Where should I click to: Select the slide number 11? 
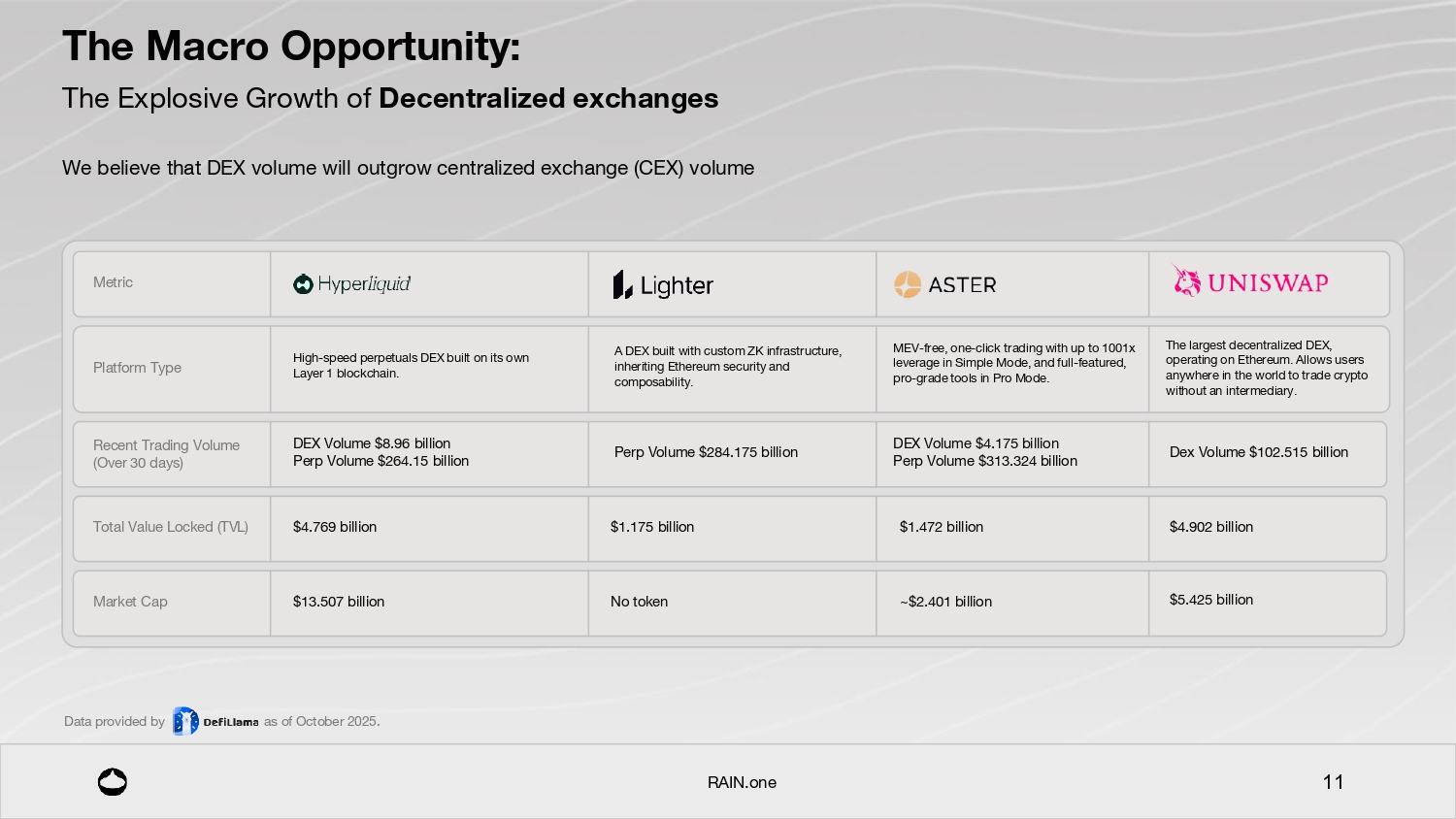pyautogui.click(x=1333, y=782)
